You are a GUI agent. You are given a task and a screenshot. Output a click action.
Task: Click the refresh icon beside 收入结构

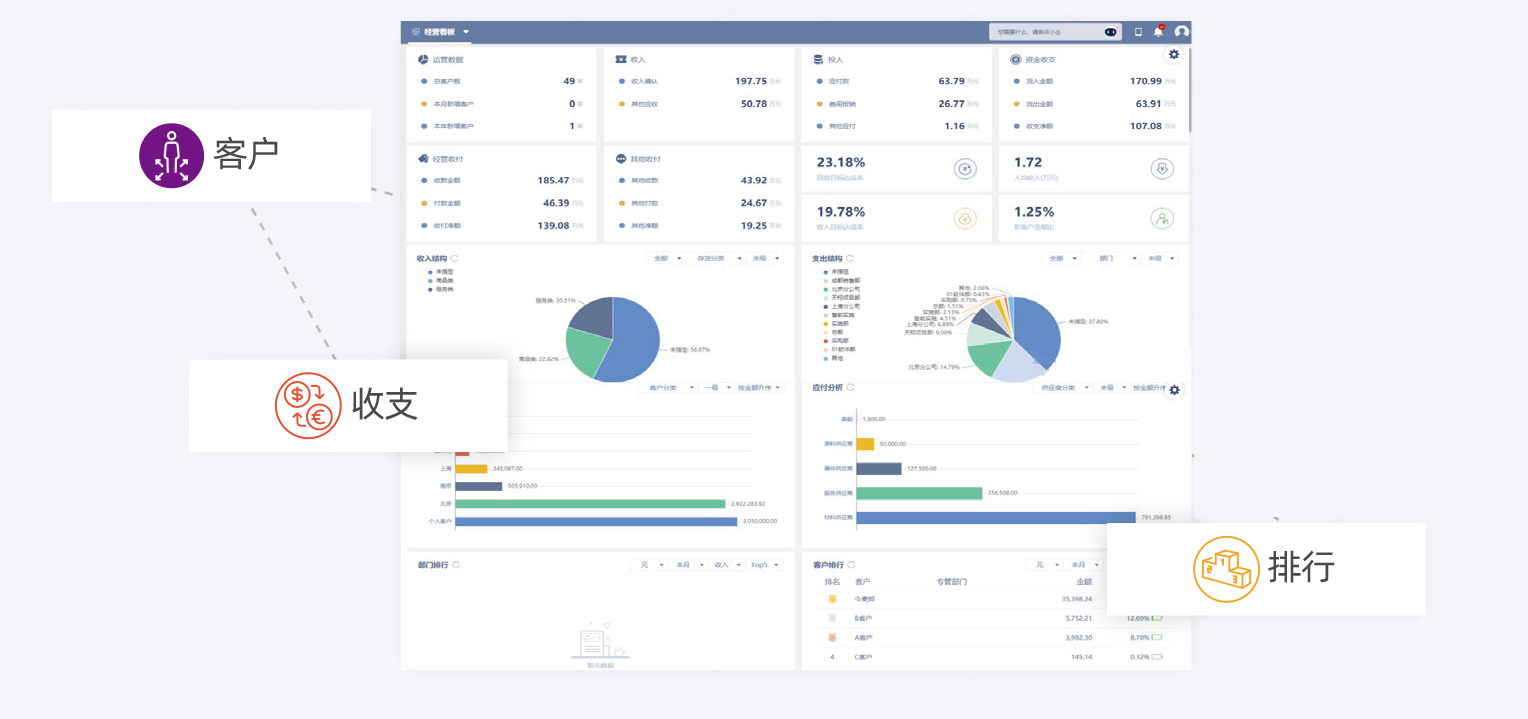pos(455,259)
